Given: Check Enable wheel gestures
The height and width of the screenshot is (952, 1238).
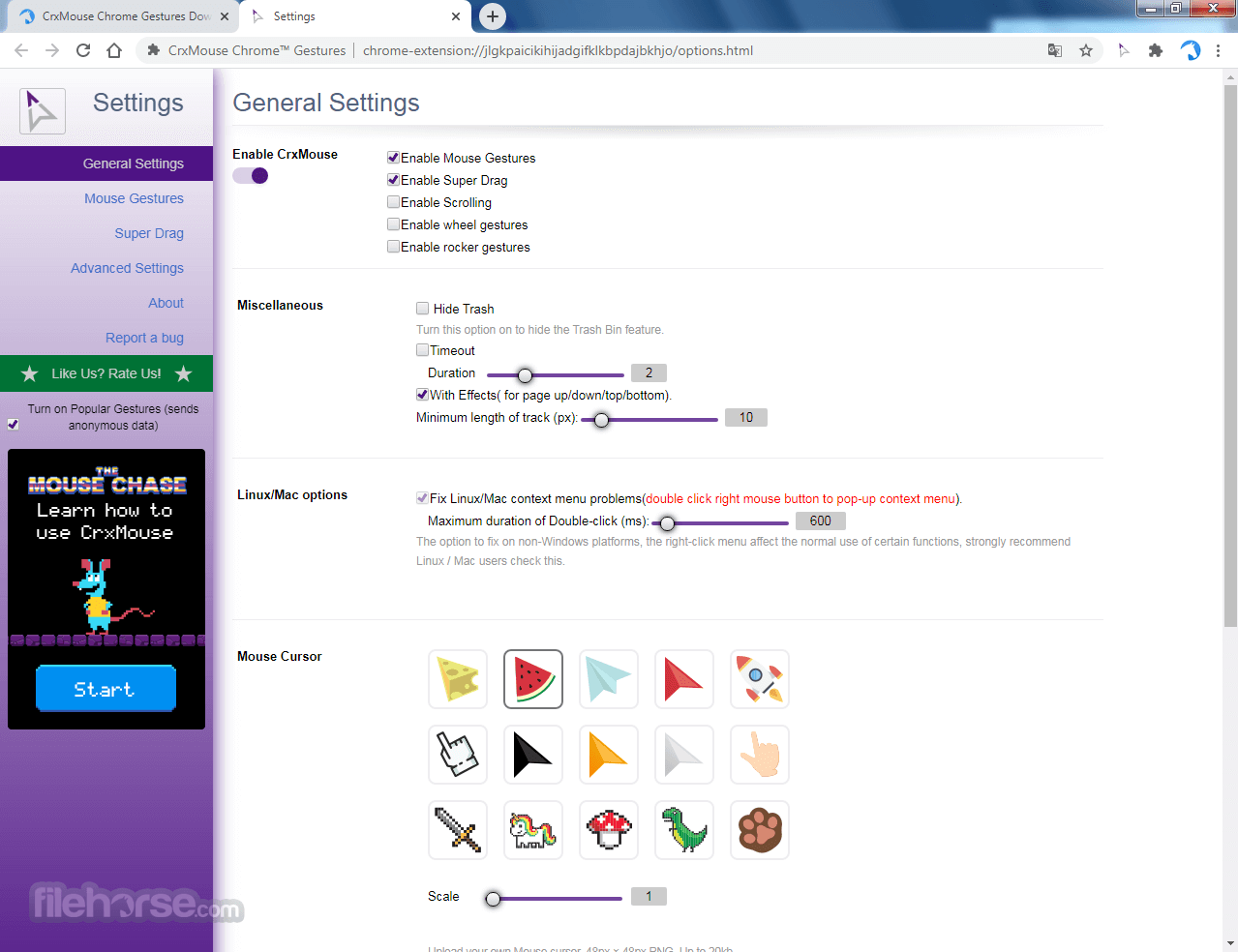Looking at the screenshot, I should tap(393, 224).
